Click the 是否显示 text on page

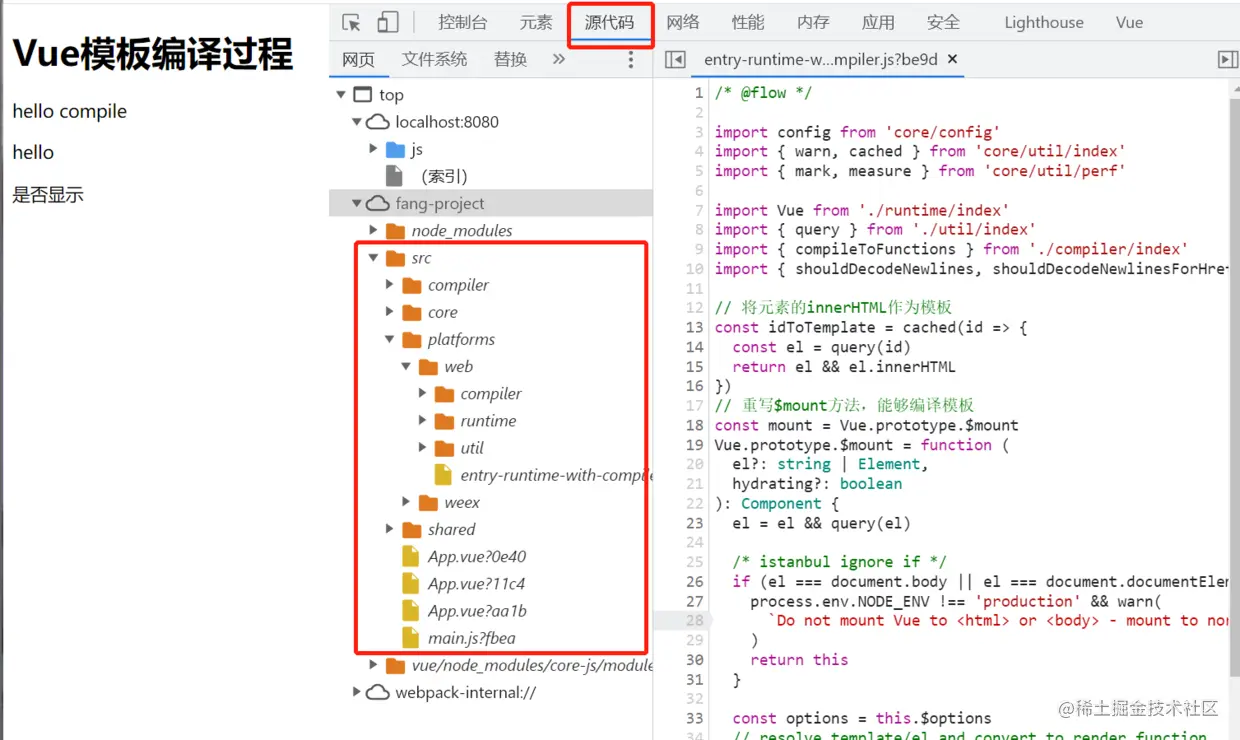(48, 195)
